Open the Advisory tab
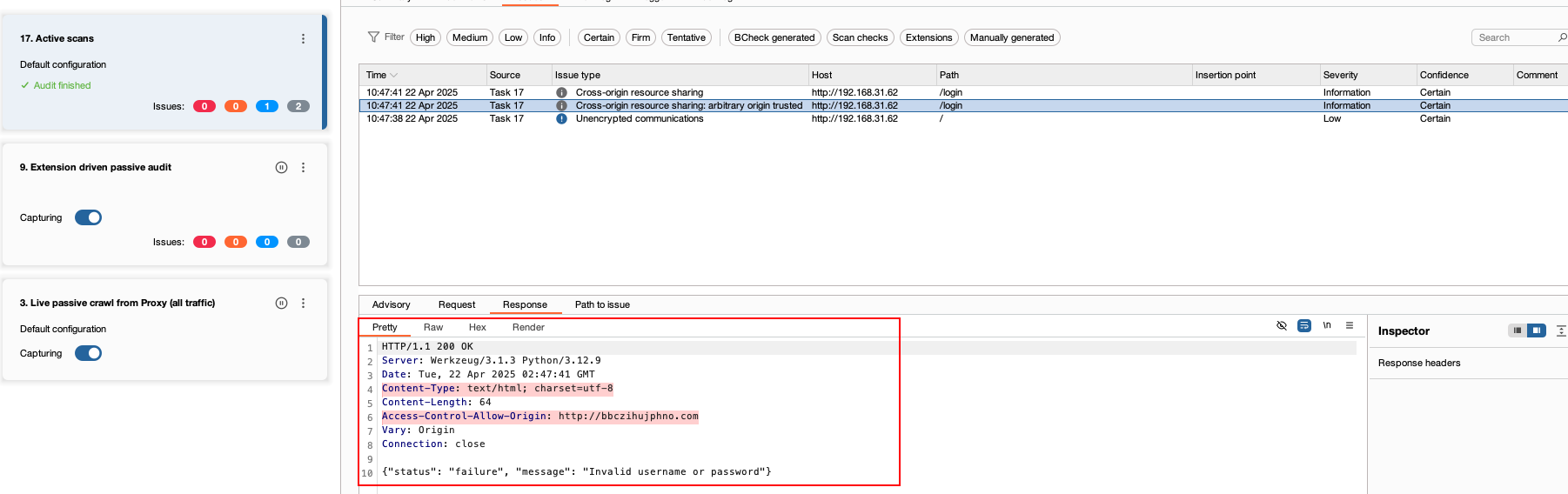This screenshot has height=494, width=1568. point(391,304)
